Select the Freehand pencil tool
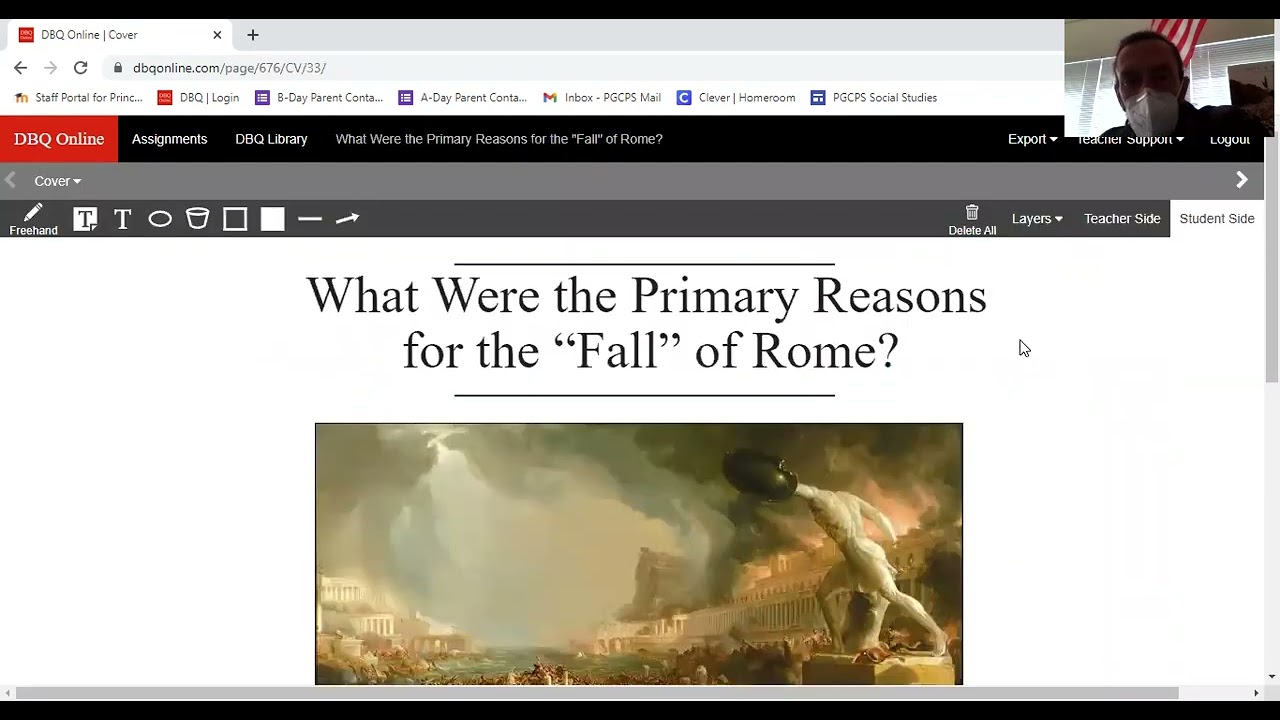The width and height of the screenshot is (1280, 720). tap(33, 219)
